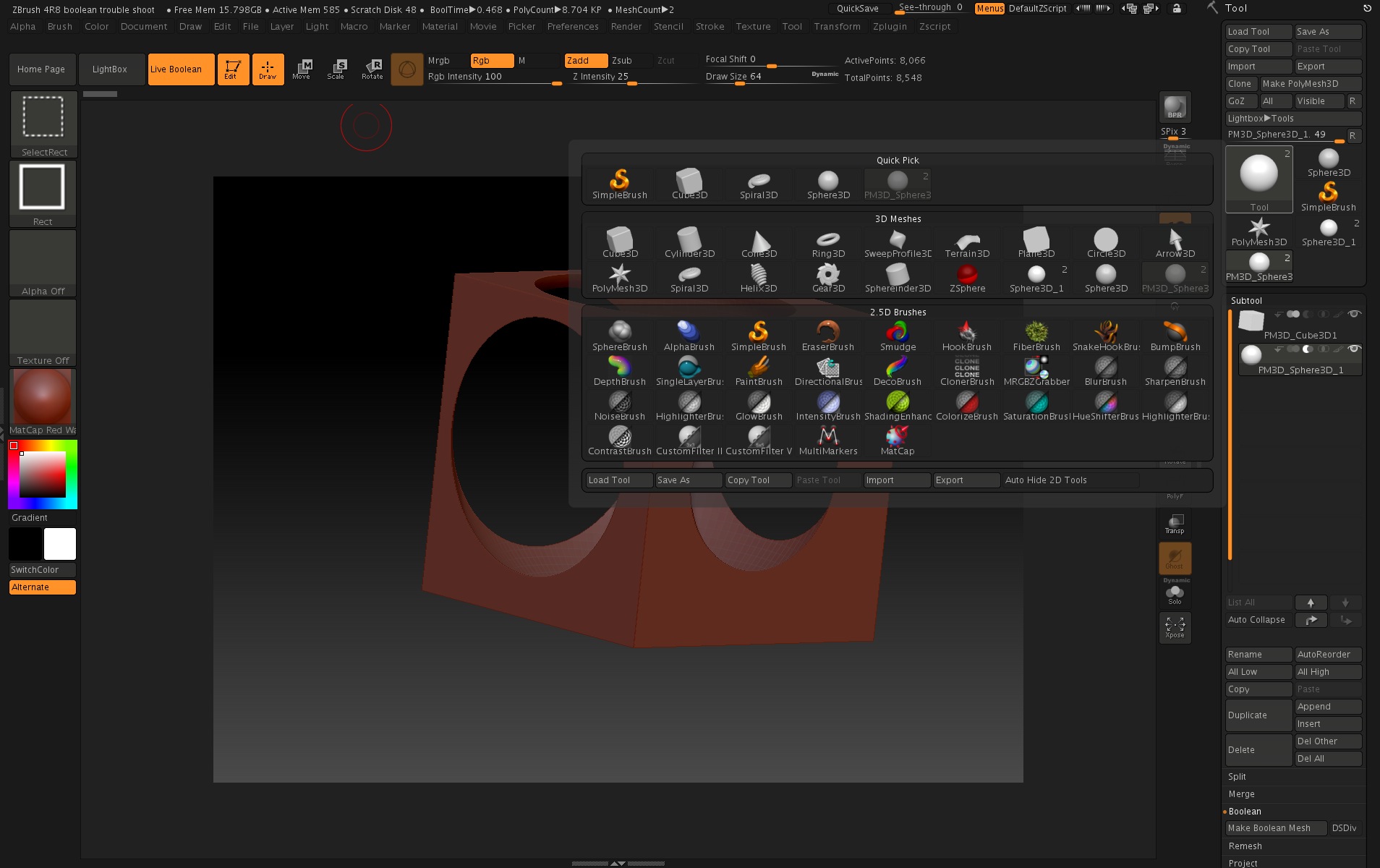1380x868 pixels.
Task: Select the Cylinder3D mesh tool
Action: tap(689, 243)
